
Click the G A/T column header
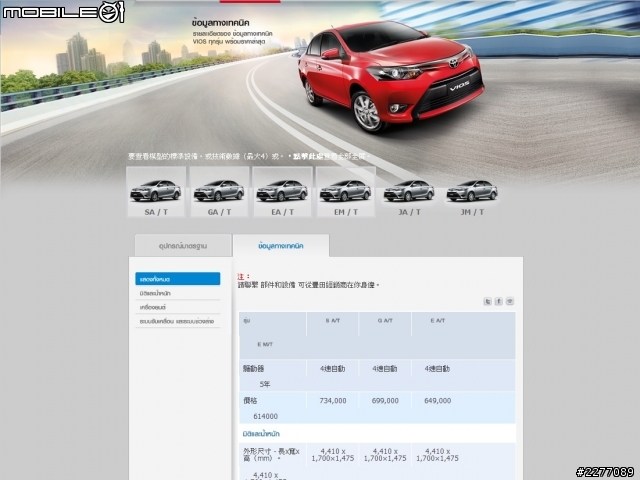(385, 320)
